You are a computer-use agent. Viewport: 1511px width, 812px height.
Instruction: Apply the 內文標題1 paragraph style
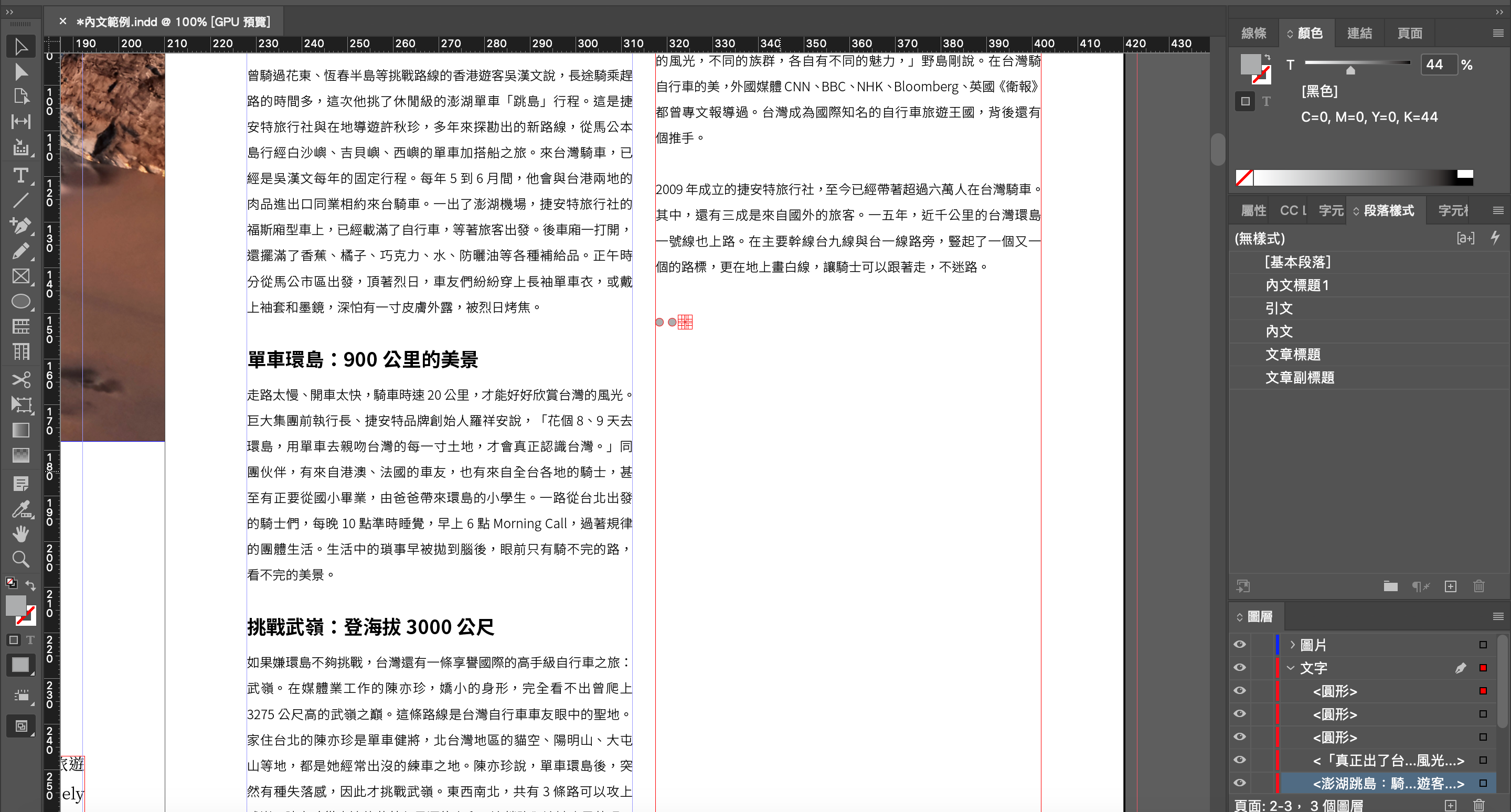coord(1297,285)
